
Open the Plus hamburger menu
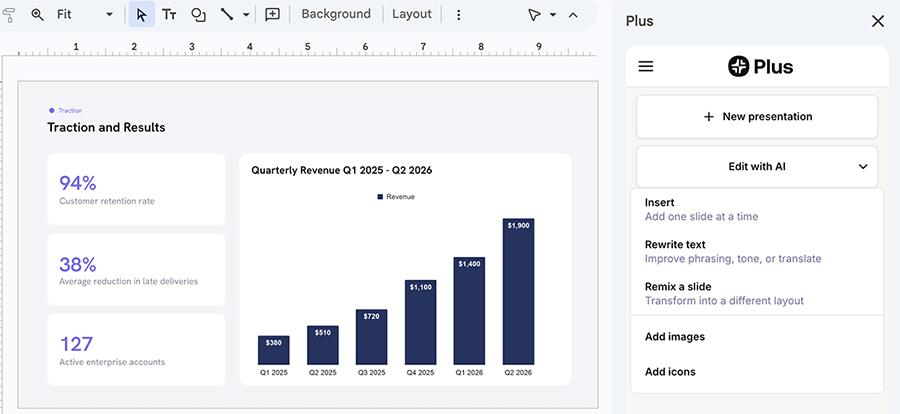click(646, 67)
